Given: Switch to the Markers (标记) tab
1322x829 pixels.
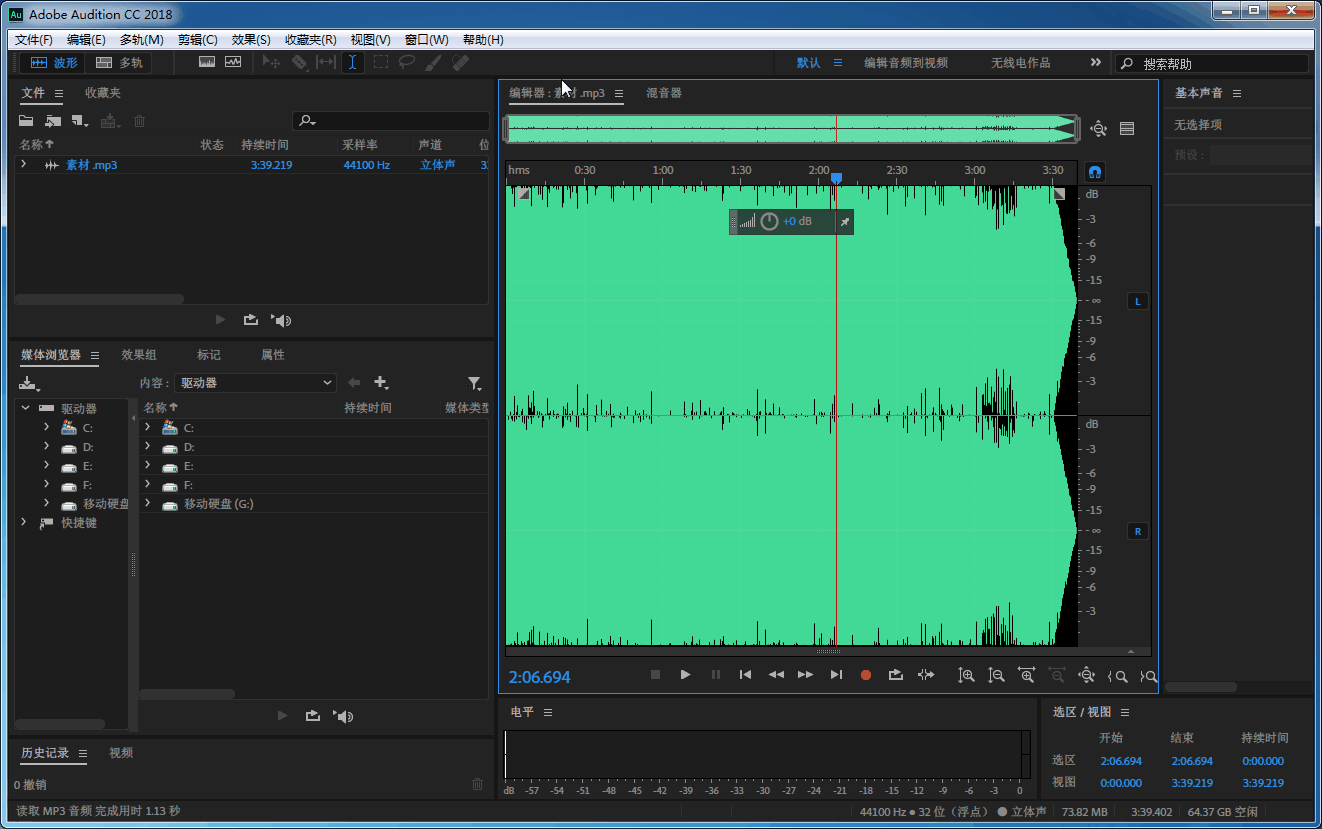Looking at the screenshot, I should pos(209,355).
